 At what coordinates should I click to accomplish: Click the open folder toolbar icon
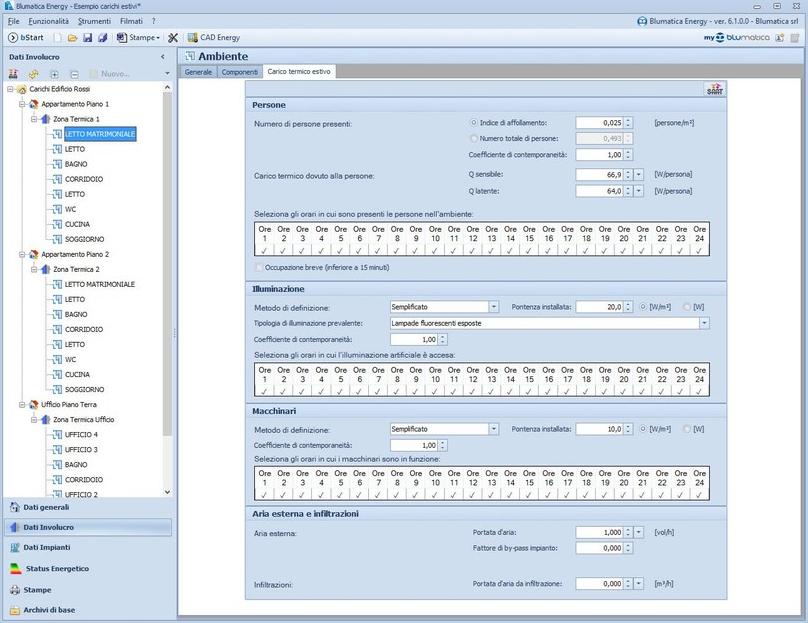72,38
